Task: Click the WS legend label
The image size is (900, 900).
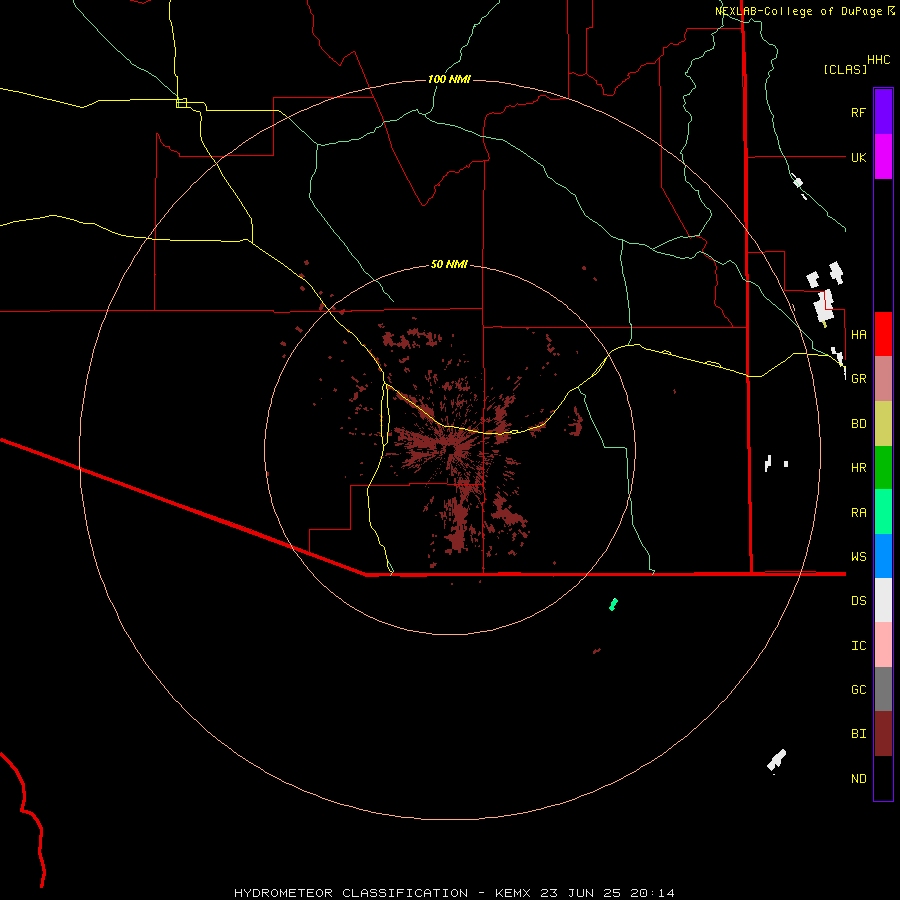Action: pos(858,557)
